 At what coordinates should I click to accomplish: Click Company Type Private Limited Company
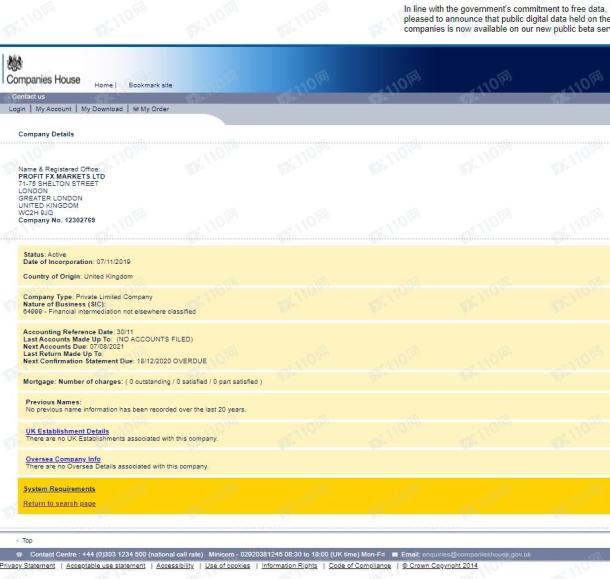tap(88, 297)
